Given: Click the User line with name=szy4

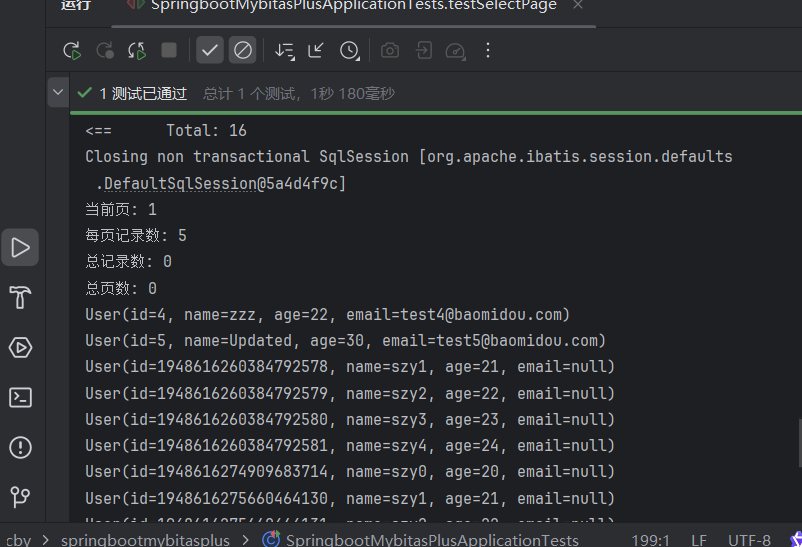Looking at the screenshot, I should (x=350, y=445).
